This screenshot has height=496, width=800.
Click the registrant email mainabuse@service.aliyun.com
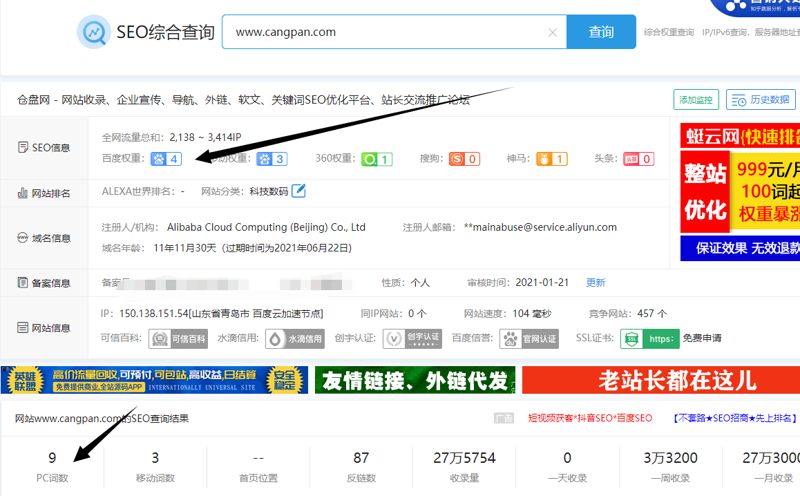point(540,227)
